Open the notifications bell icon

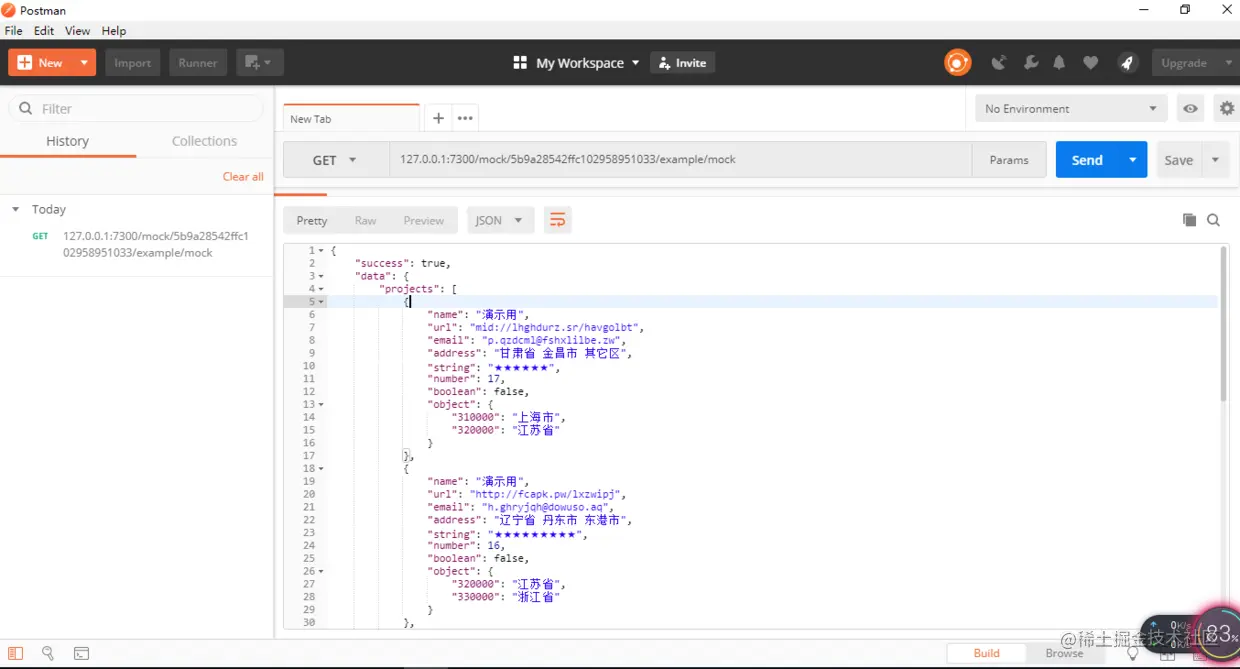(1059, 63)
